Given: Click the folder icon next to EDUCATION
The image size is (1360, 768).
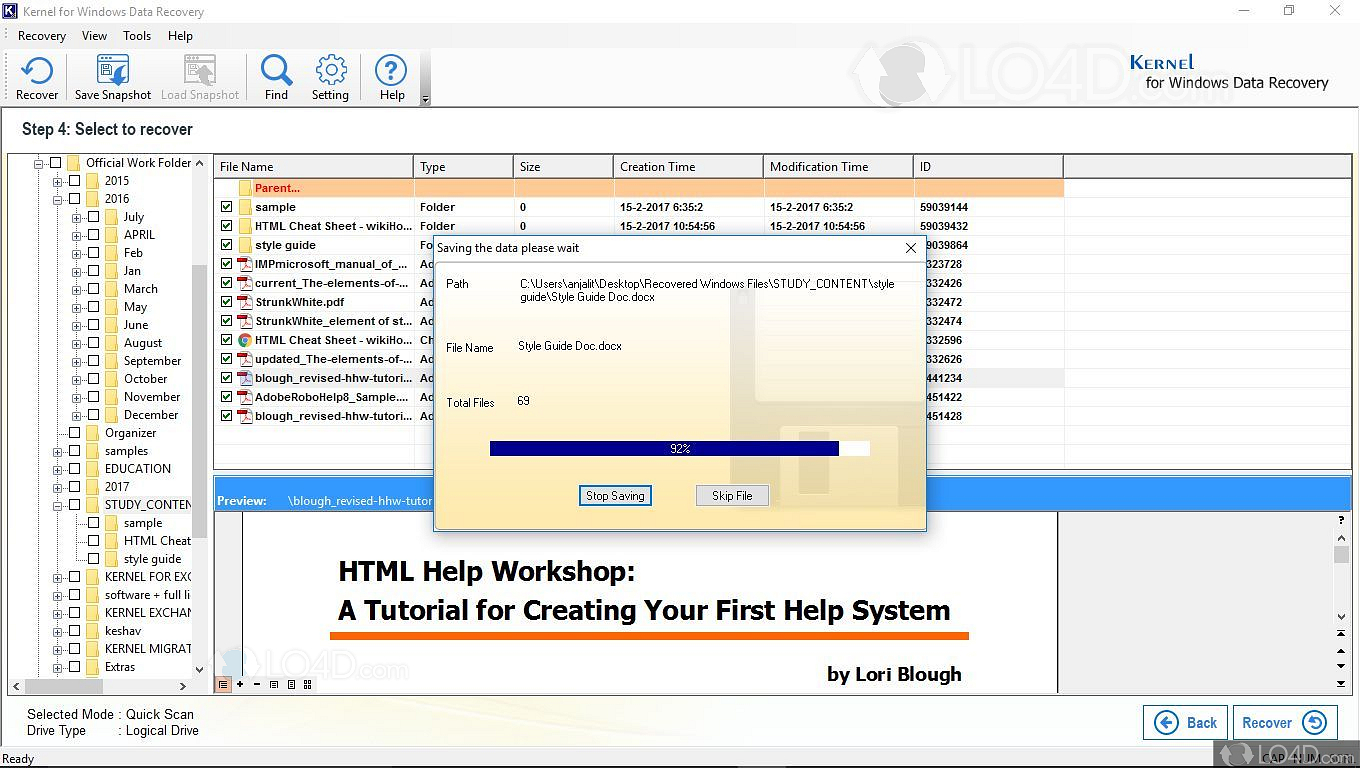Looking at the screenshot, I should click(x=93, y=469).
